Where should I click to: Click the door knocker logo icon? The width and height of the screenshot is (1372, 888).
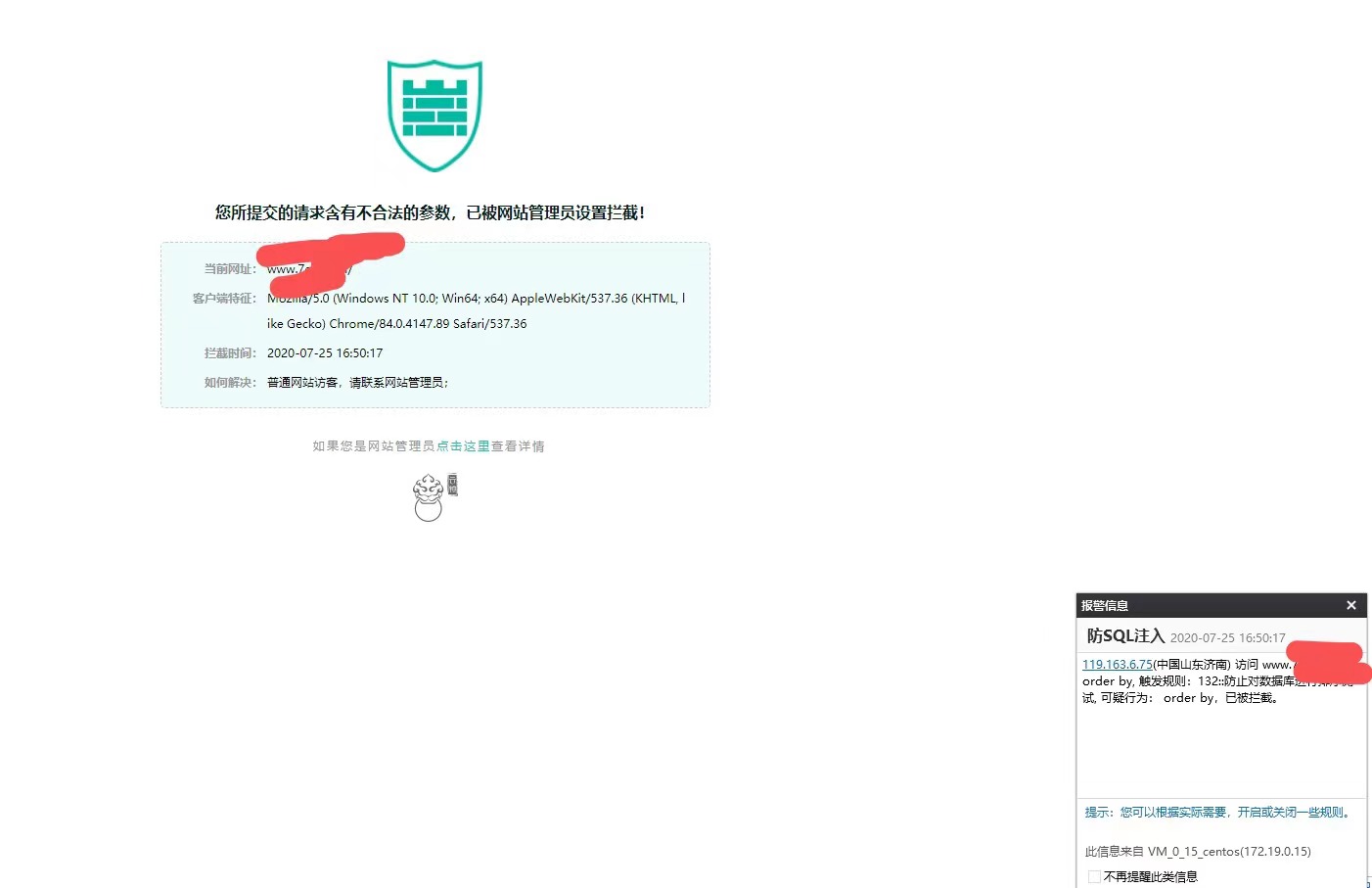pyautogui.click(x=428, y=498)
